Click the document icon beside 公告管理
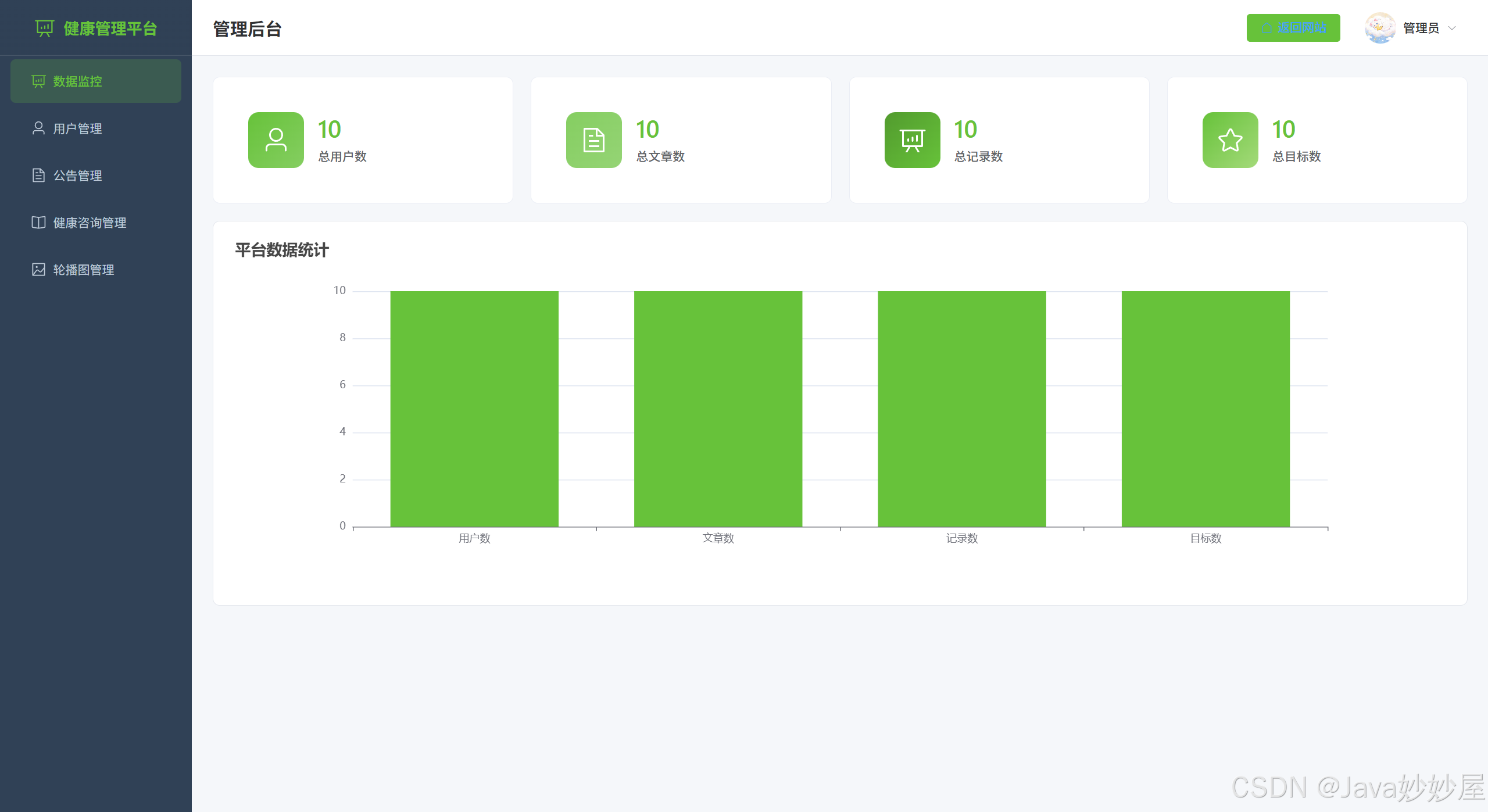The width and height of the screenshot is (1488, 812). (x=38, y=175)
